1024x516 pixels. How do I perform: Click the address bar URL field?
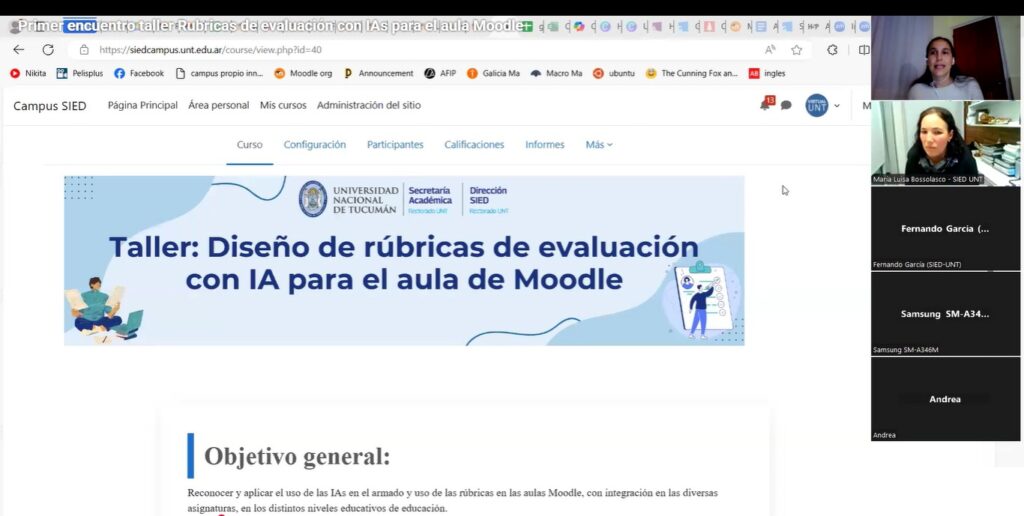coord(400,50)
